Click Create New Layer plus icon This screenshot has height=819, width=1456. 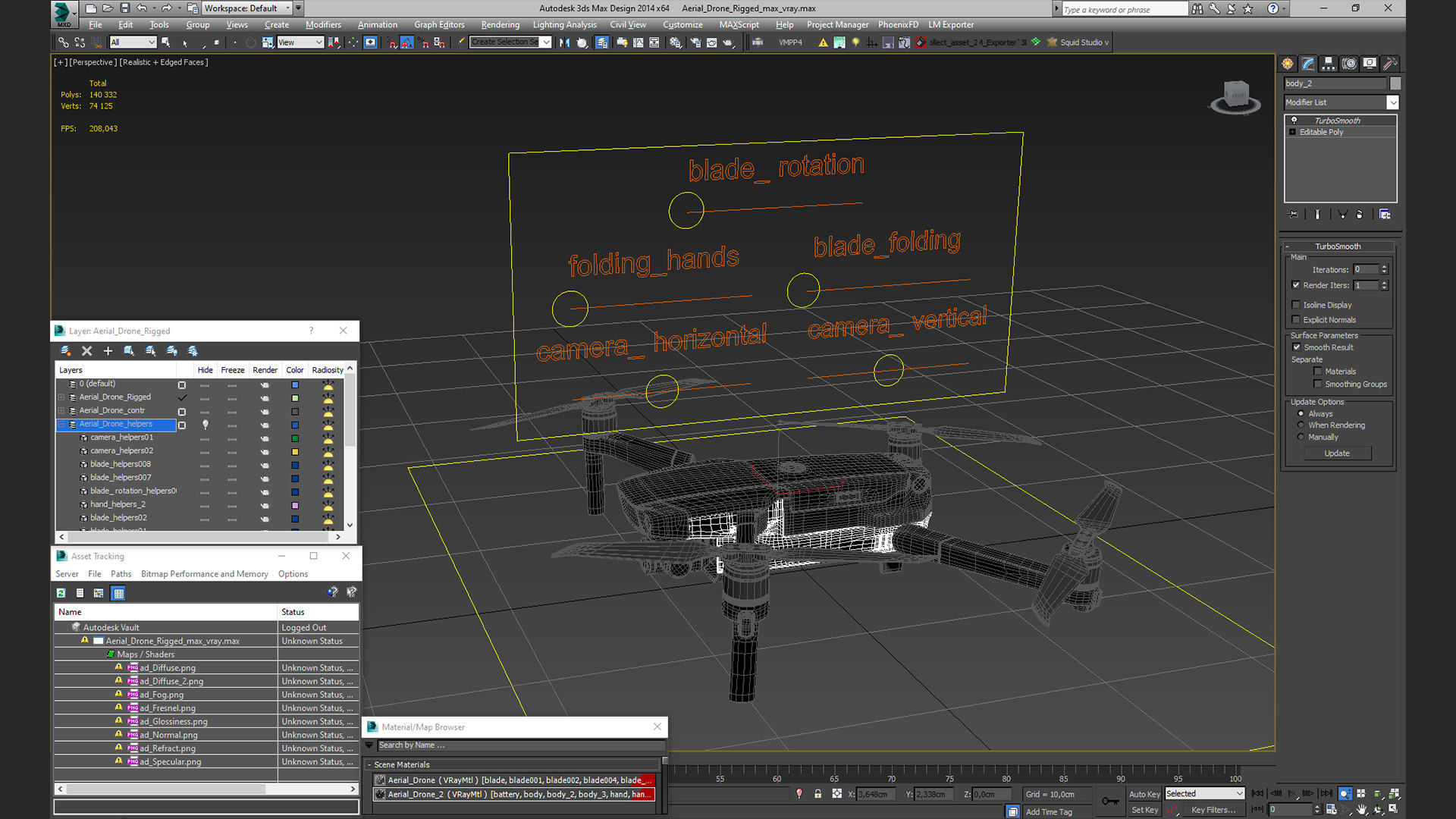108,350
